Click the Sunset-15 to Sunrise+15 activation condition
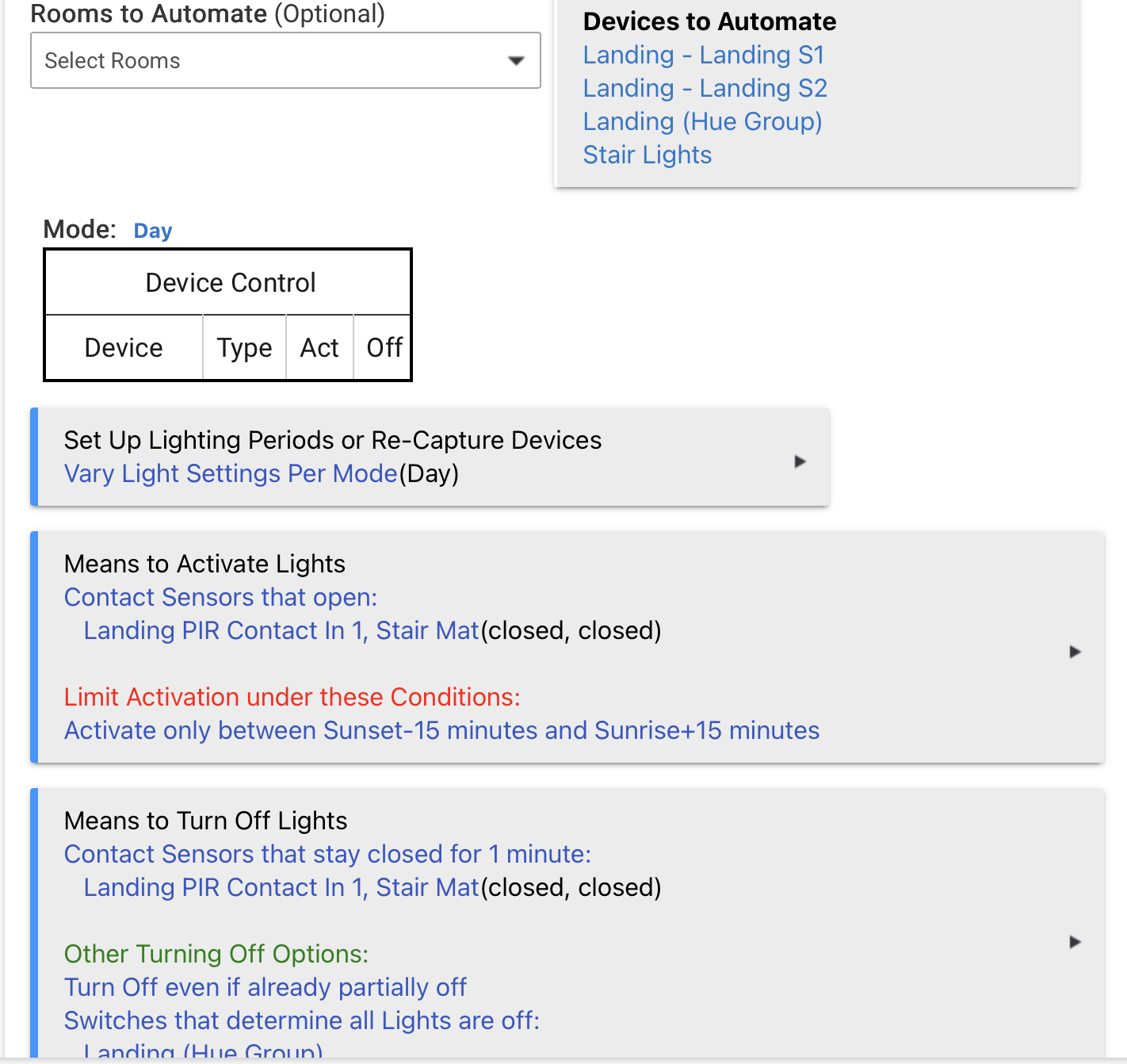 (441, 730)
